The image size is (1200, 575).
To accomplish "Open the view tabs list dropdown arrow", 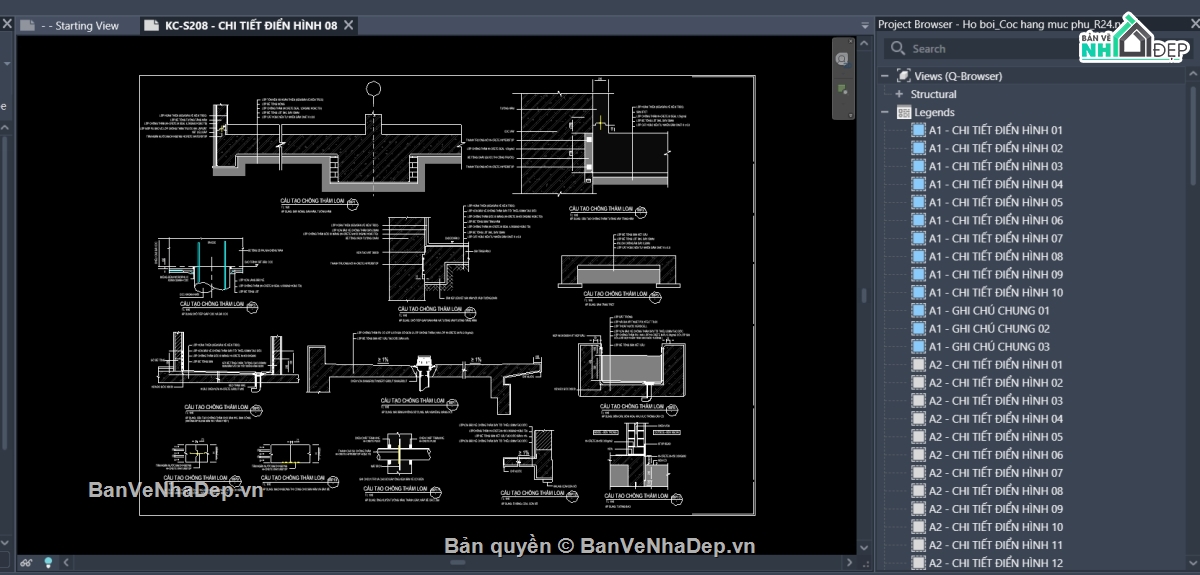I will point(866,26).
